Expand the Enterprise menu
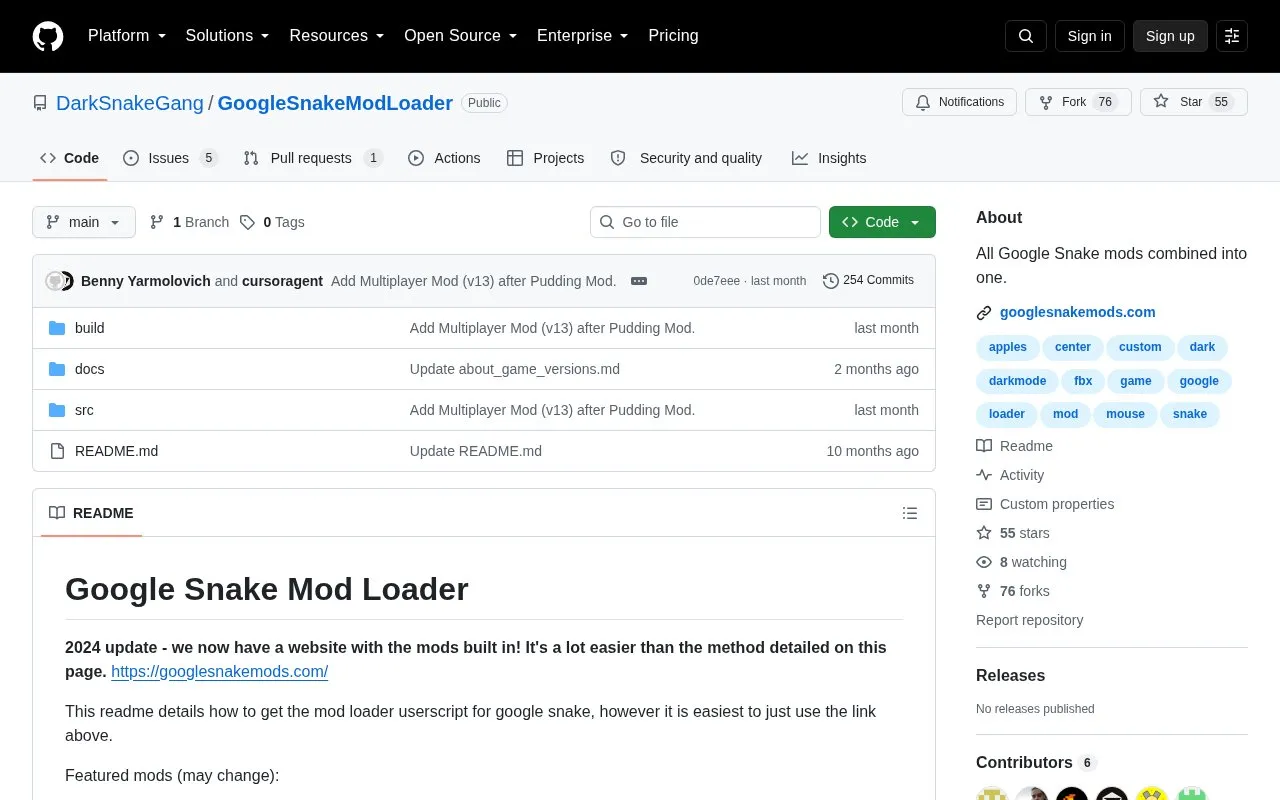 (x=582, y=36)
